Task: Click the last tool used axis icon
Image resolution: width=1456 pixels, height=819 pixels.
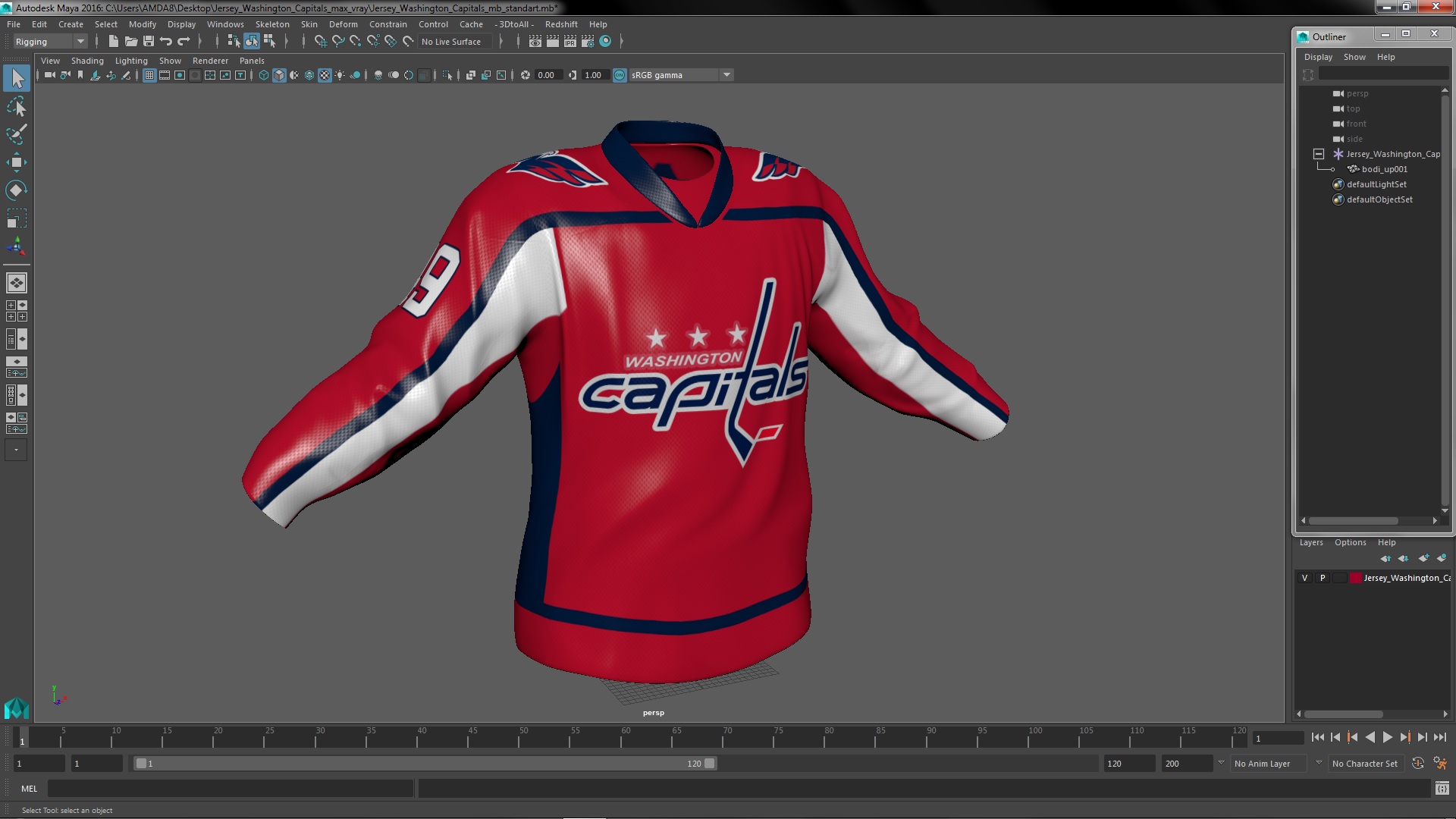Action: [x=17, y=246]
